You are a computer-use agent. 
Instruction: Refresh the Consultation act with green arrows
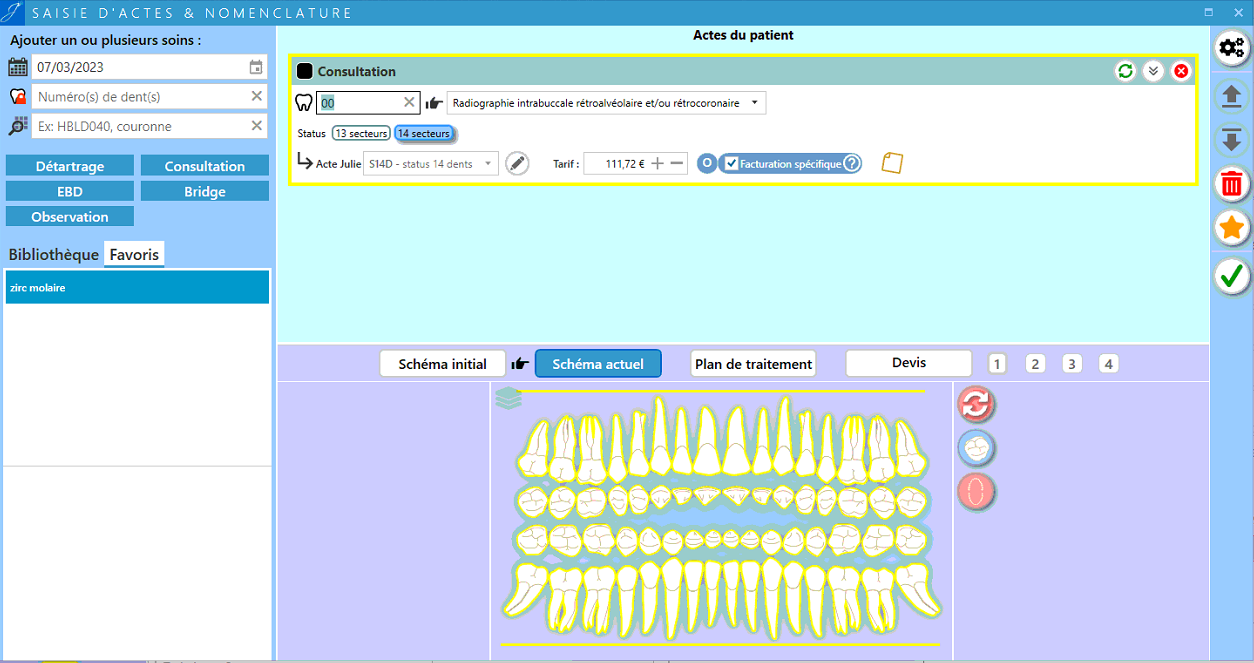[1126, 71]
